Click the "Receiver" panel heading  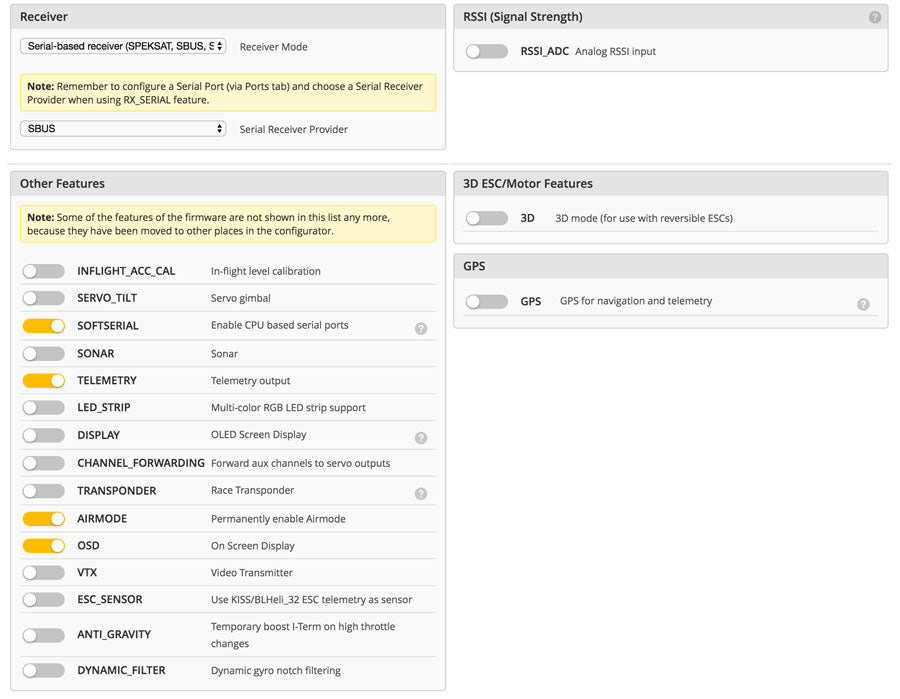(44, 17)
